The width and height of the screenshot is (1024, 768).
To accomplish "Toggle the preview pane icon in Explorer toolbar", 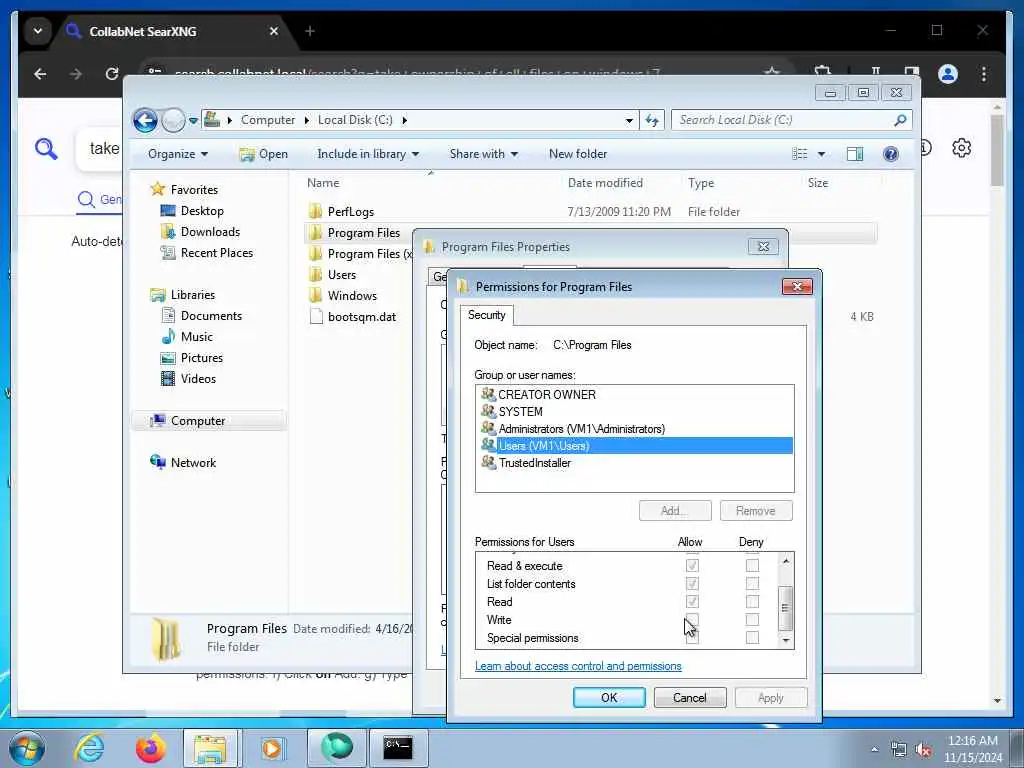I will pyautogui.click(x=855, y=154).
